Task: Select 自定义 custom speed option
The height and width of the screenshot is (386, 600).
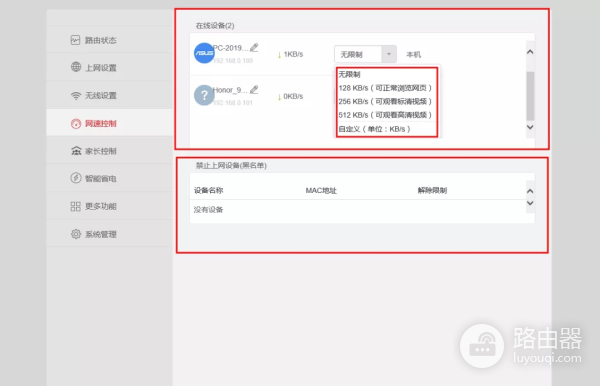Action: point(374,129)
